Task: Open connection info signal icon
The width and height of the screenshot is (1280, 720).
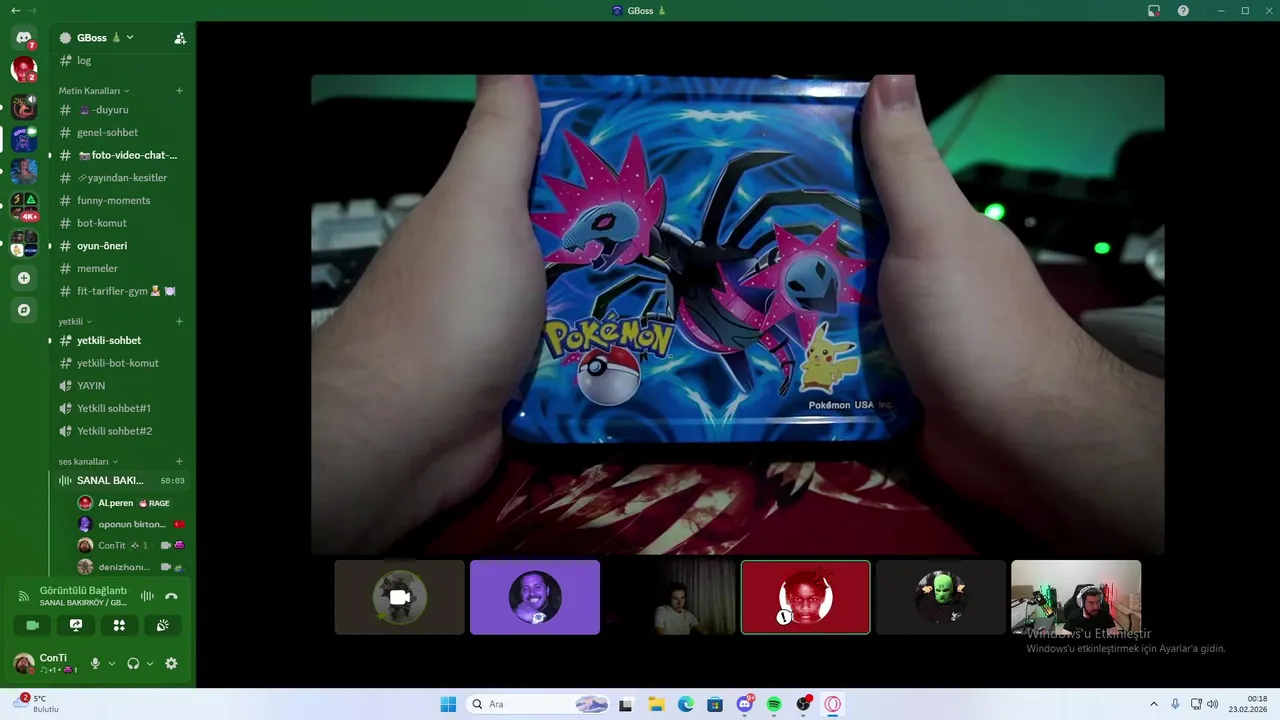Action: [24, 596]
